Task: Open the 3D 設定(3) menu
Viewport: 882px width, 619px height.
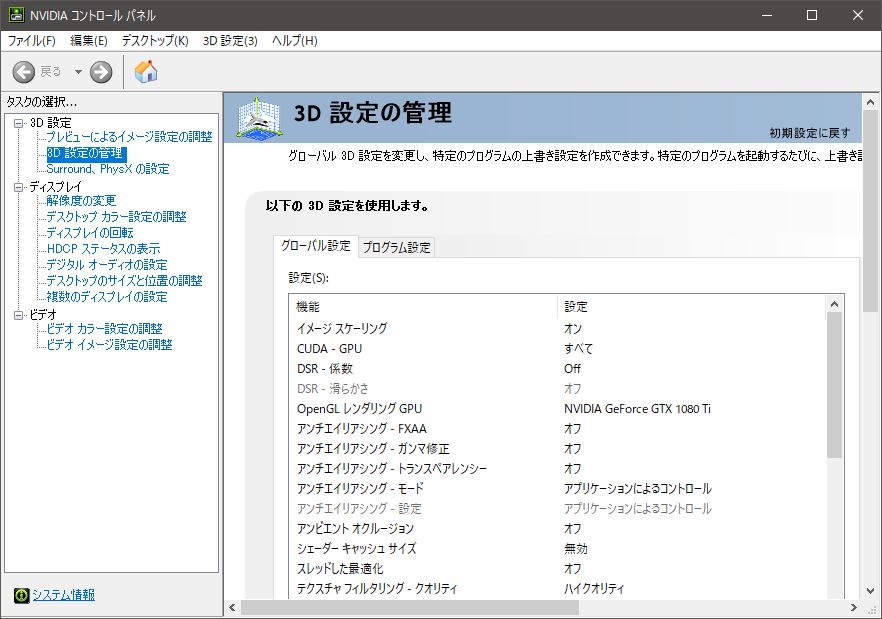Action: pyautogui.click(x=230, y=41)
